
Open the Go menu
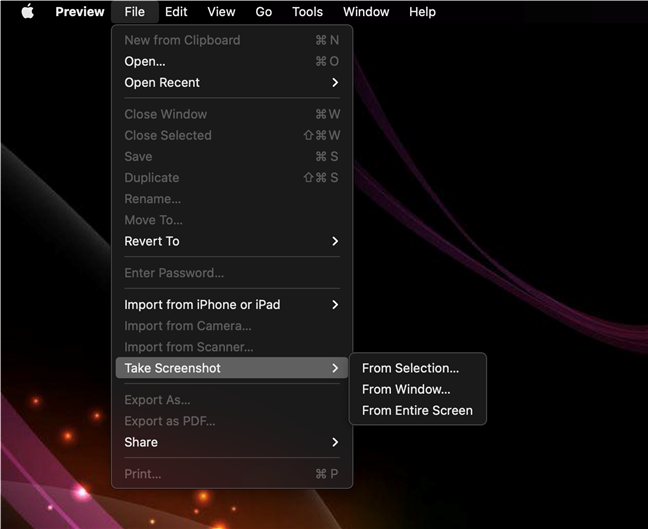[x=264, y=12]
